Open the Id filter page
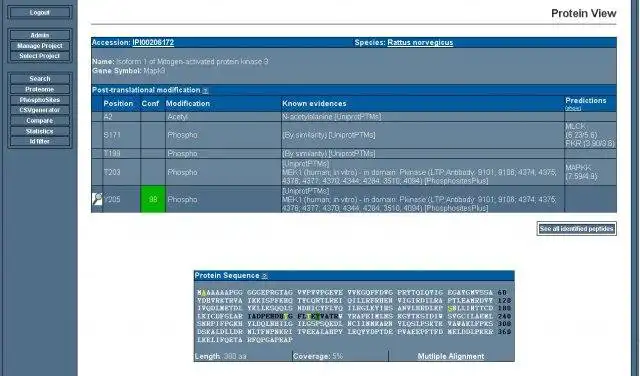The image size is (640, 376). (x=40, y=141)
